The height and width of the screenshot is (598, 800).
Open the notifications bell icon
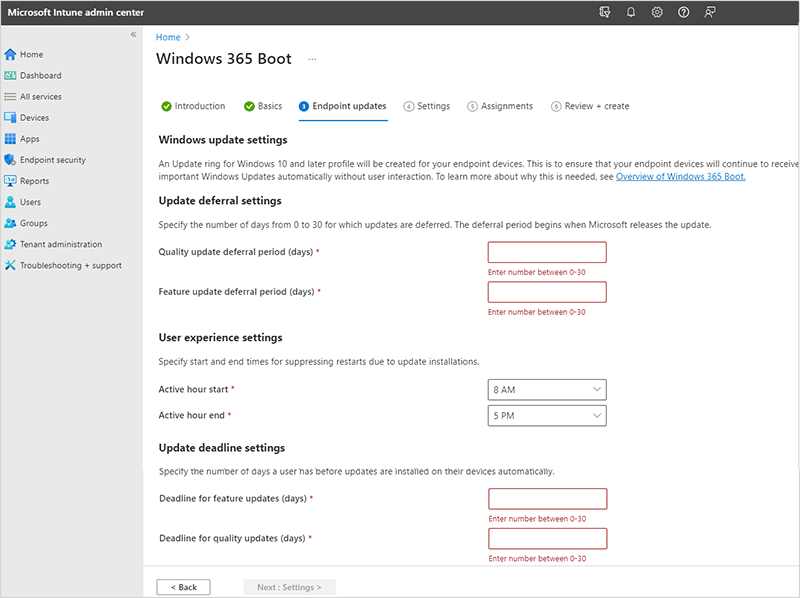point(631,12)
